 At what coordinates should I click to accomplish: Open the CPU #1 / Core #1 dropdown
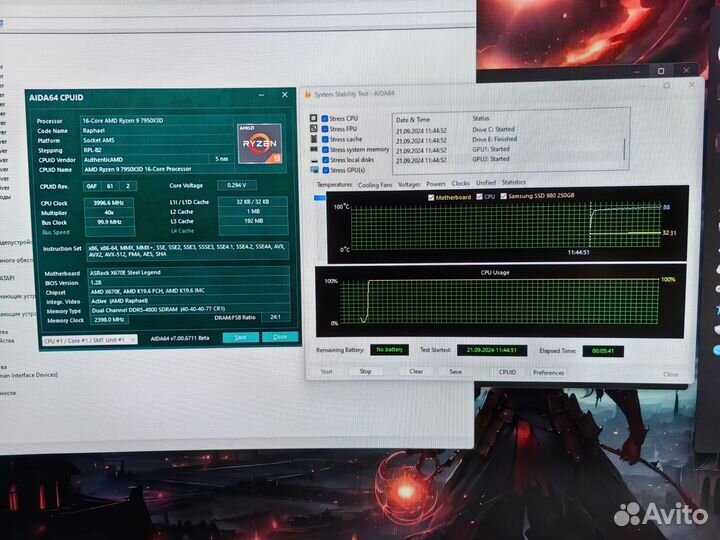[x=90, y=340]
